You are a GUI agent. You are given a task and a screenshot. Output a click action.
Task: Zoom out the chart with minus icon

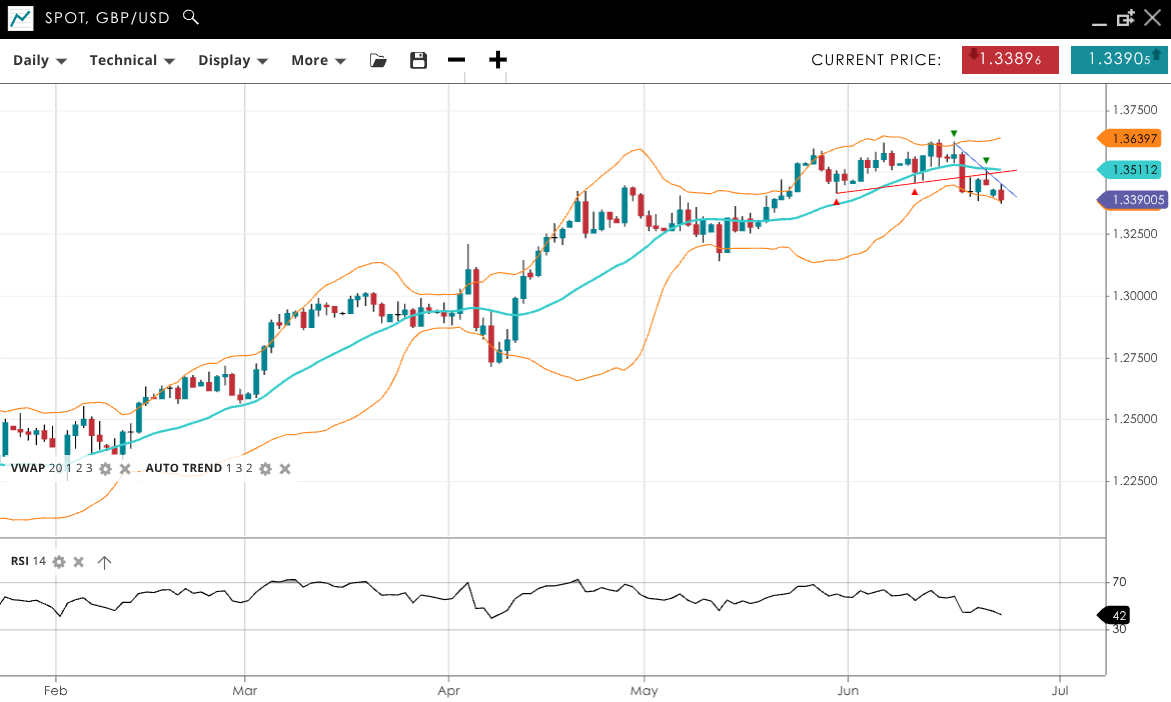[456, 60]
